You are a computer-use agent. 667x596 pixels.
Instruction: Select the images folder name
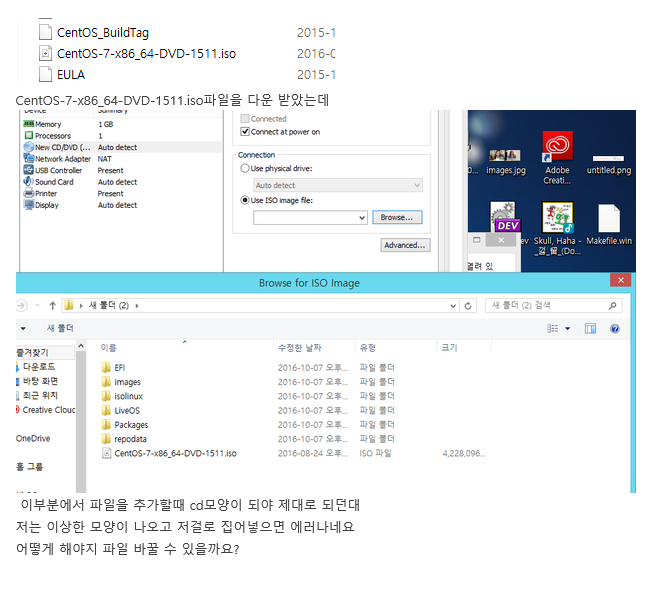(127, 382)
